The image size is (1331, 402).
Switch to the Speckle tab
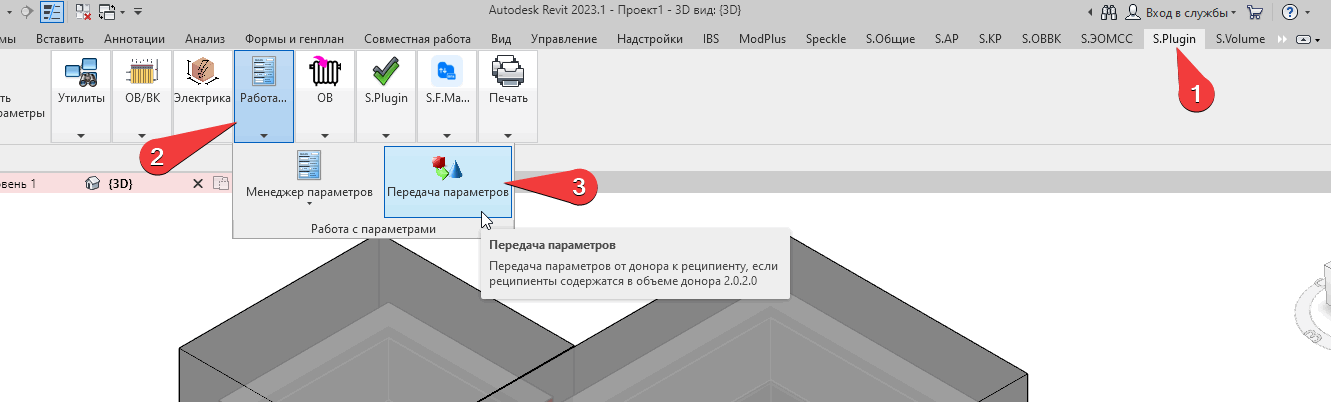pos(825,39)
